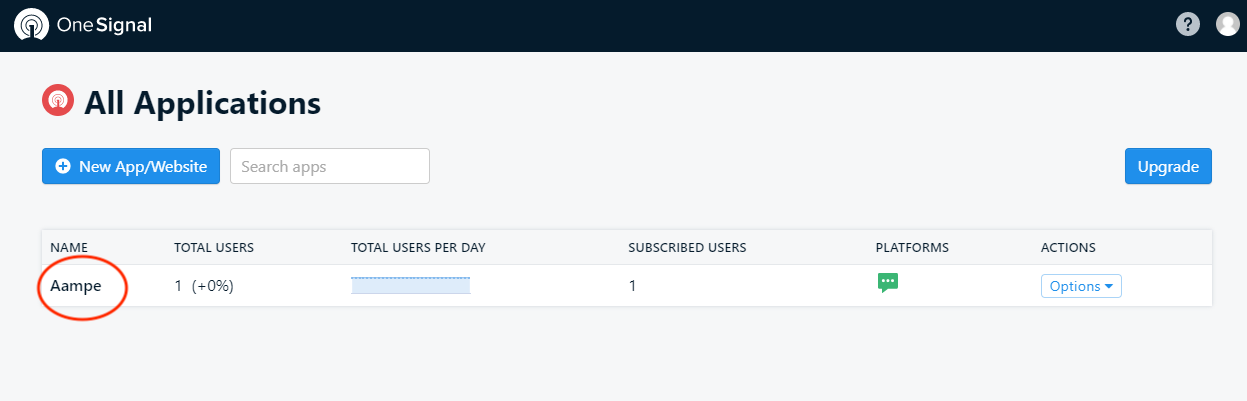Click the ACTIONS column header
This screenshot has width=1247, height=401.
click(x=1068, y=247)
